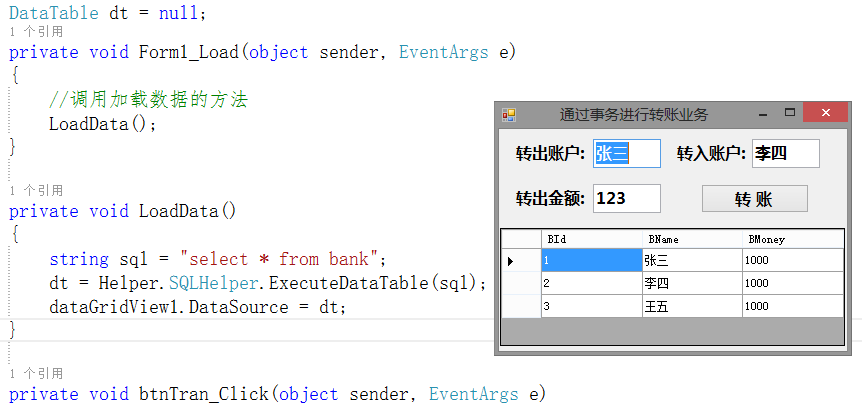Focus the 转入账户 input containing 李四
Viewport: 862px width, 408px height.
(x=786, y=153)
